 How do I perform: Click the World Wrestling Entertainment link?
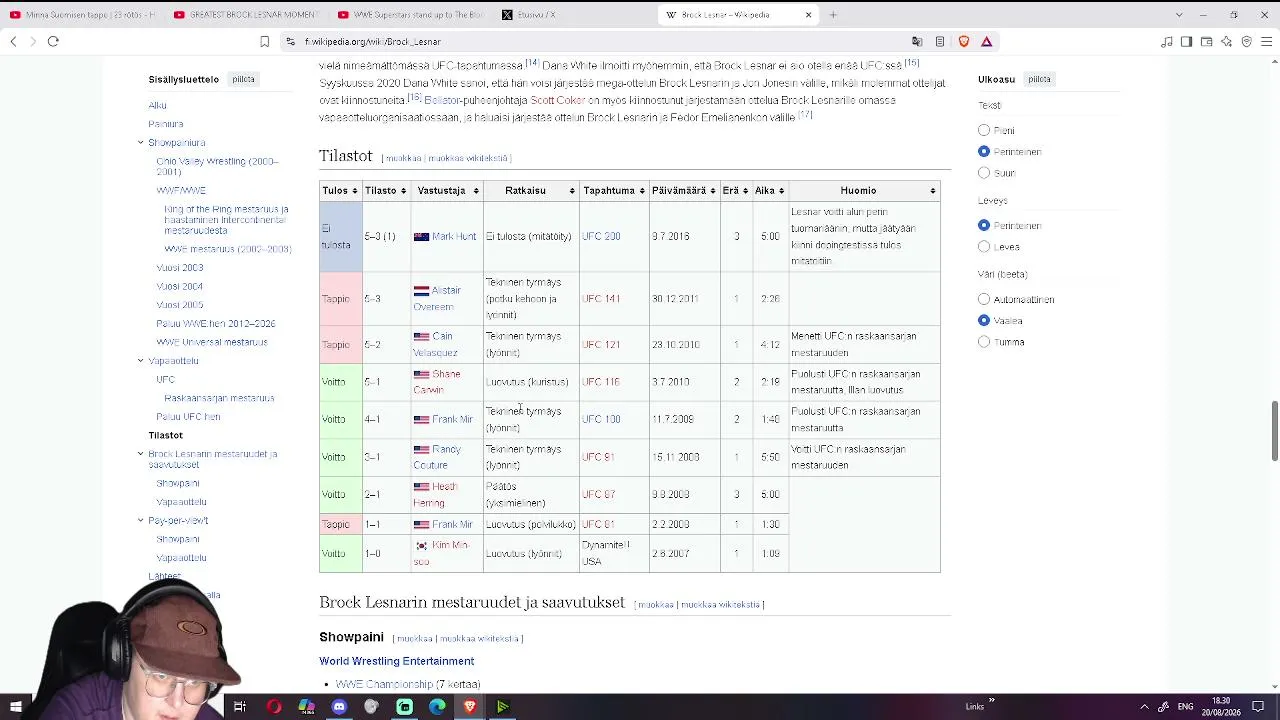(397, 661)
